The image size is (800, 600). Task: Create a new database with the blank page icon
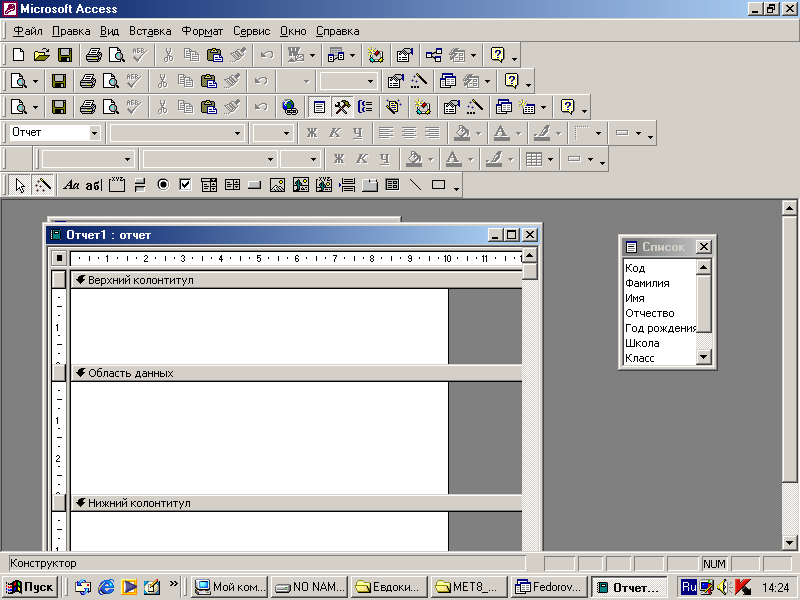click(18, 55)
